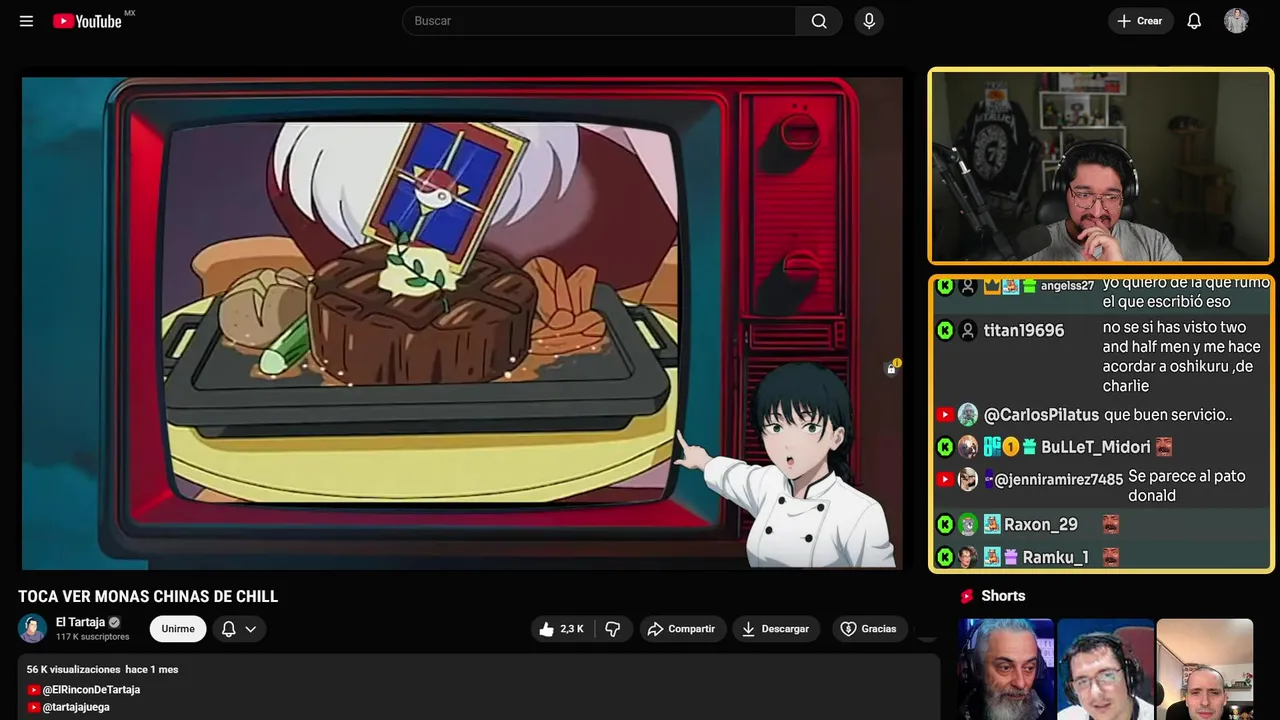Screen dimensions: 1280x720
Task: Click the Unirme button
Action: click(x=178, y=629)
